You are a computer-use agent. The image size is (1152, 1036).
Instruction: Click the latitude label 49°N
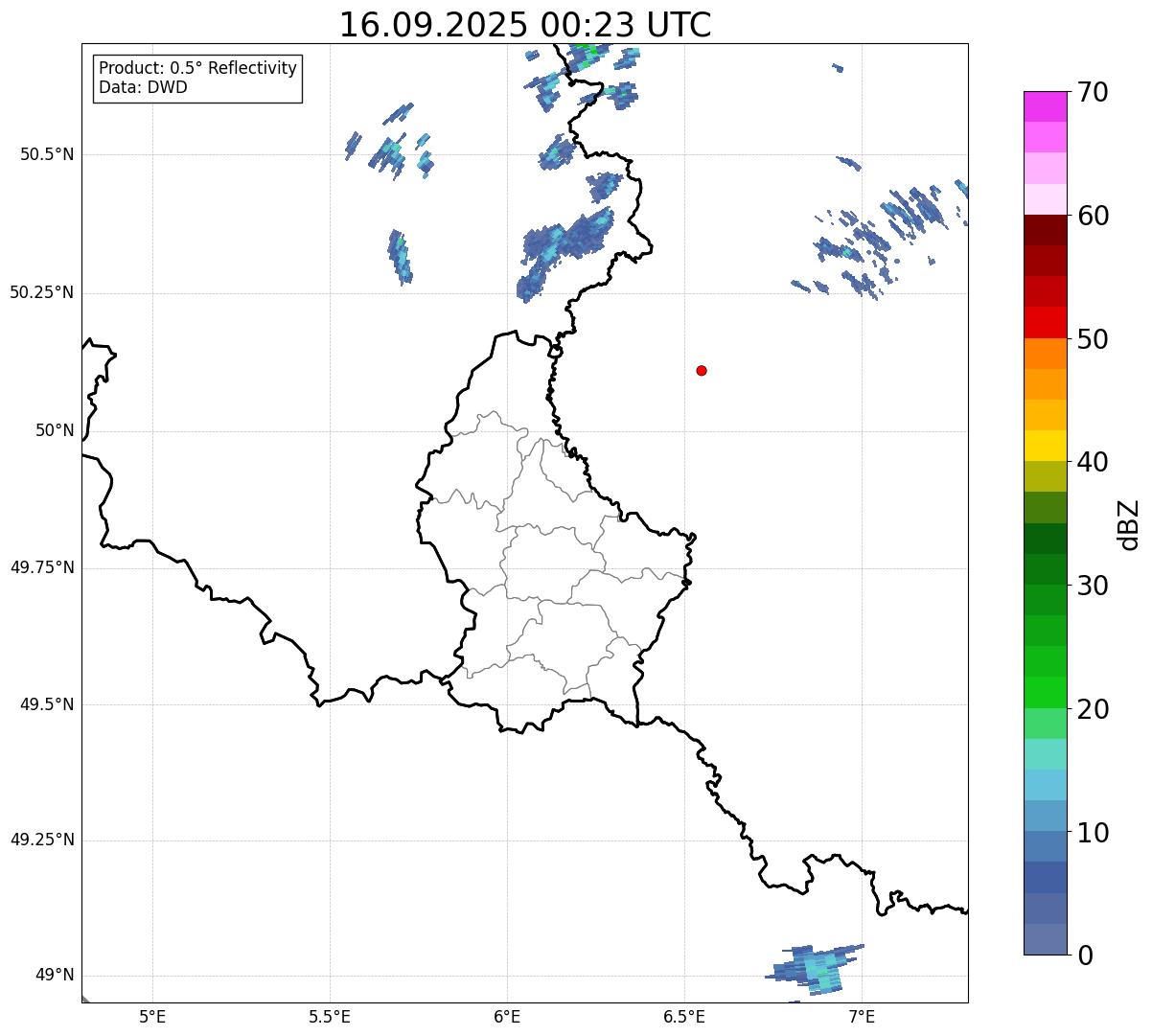click(55, 976)
